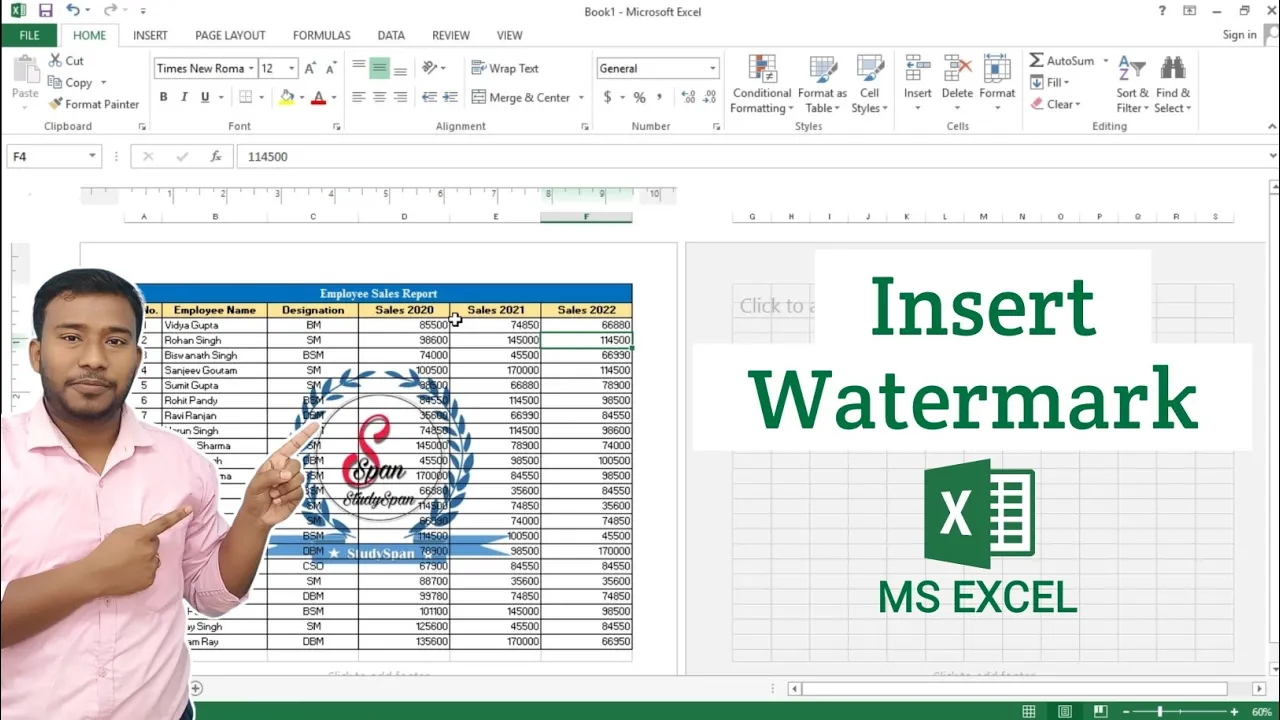Click the horizontal scrollbar
The image size is (1280, 720).
pos(1014,688)
